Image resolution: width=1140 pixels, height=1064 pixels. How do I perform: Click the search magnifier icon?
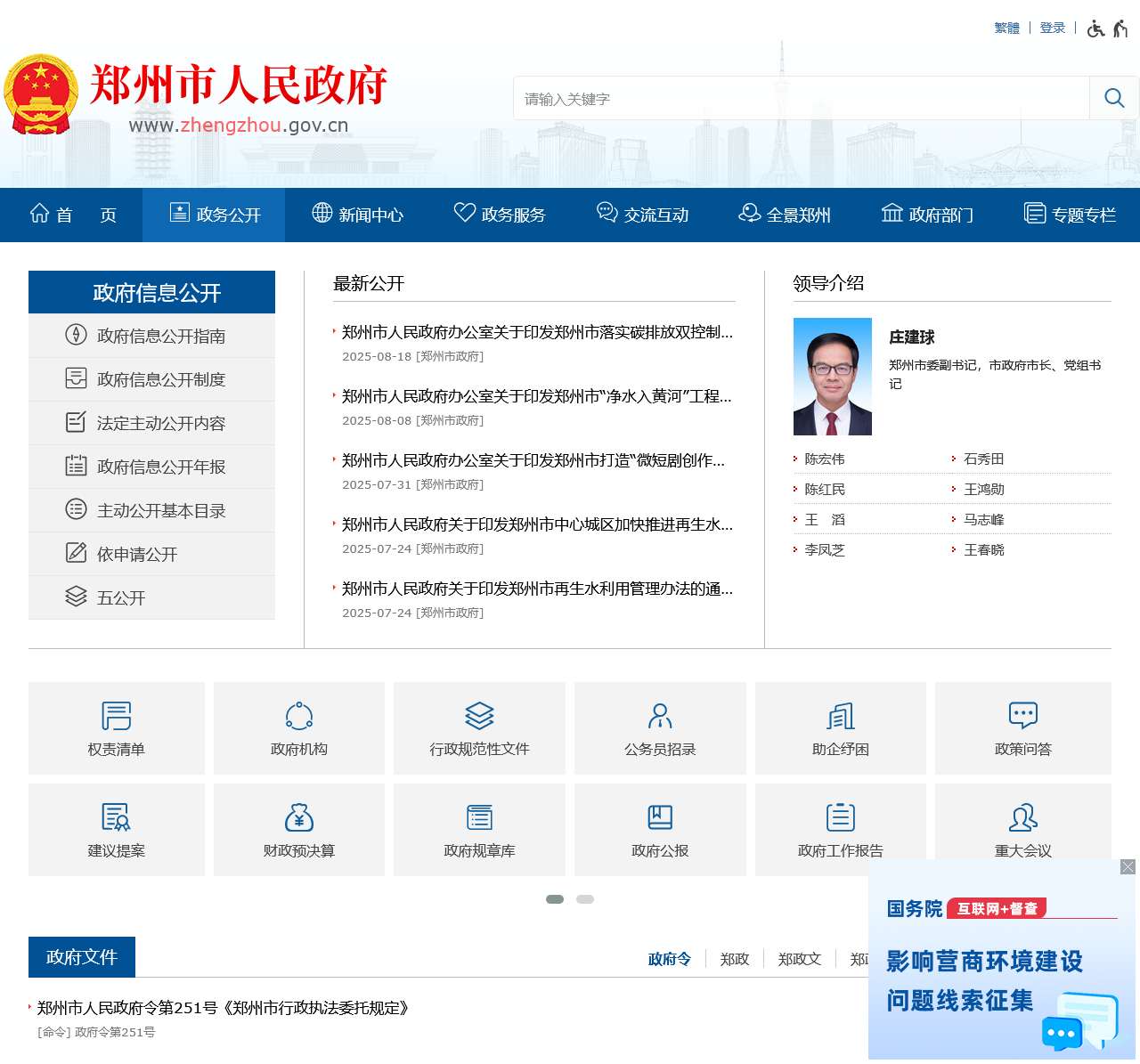click(x=1112, y=98)
